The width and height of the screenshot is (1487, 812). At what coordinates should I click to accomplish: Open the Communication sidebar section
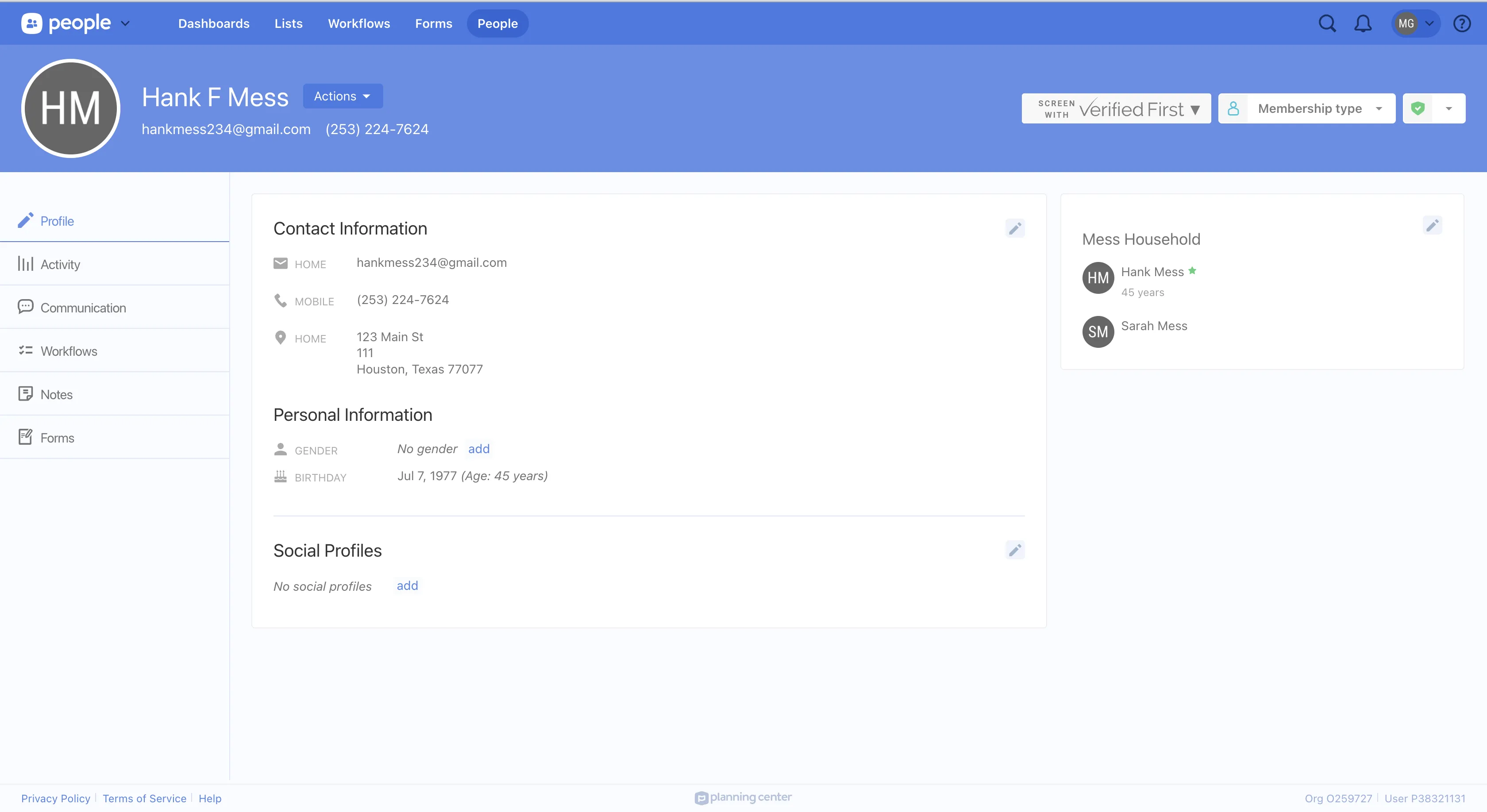click(84, 307)
